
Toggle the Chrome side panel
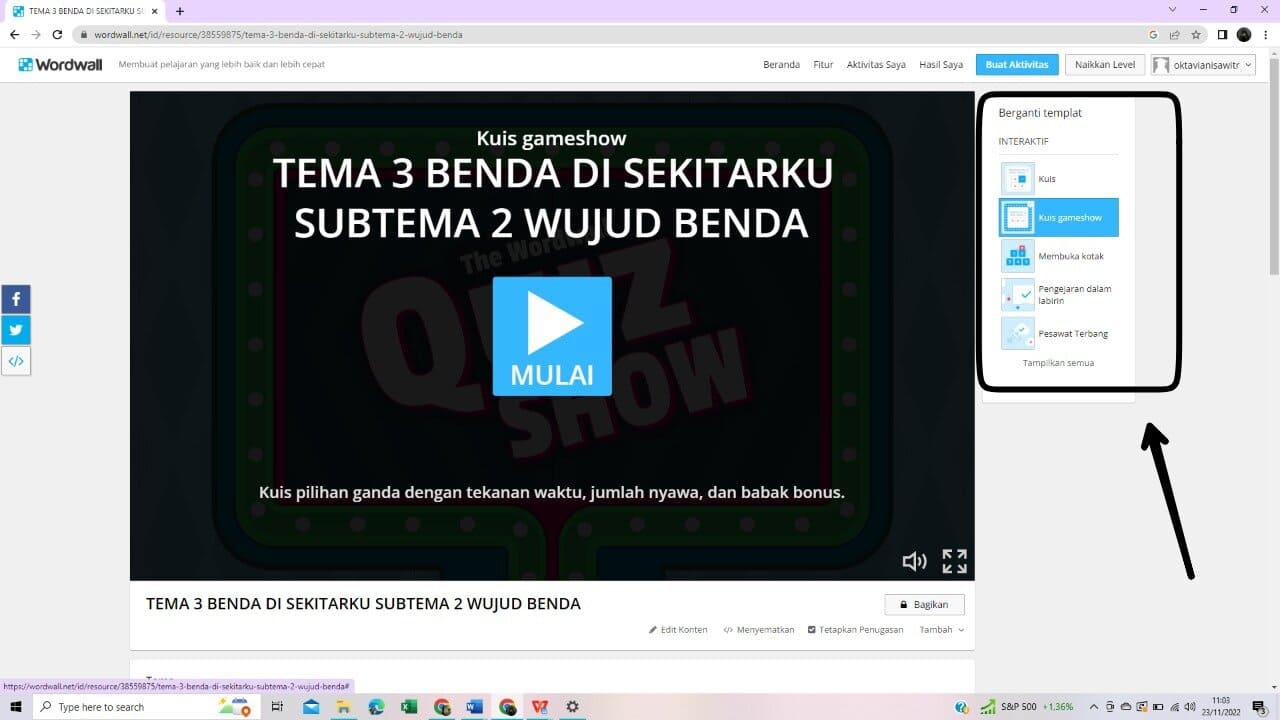click(1222, 34)
